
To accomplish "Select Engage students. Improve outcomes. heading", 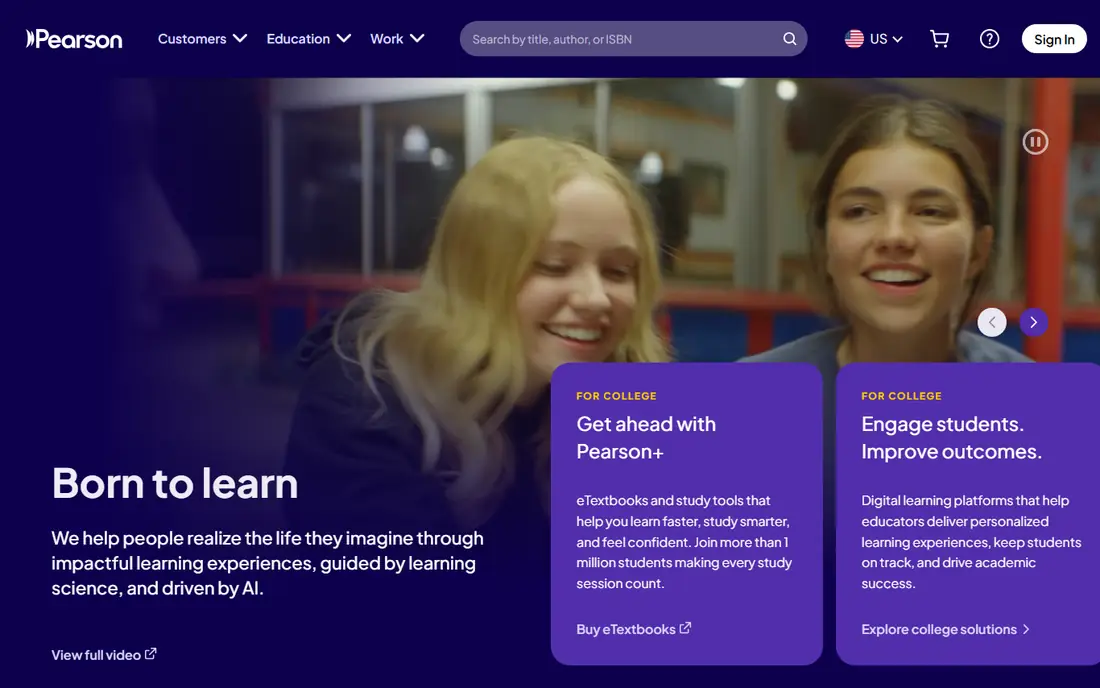I will click(951, 438).
